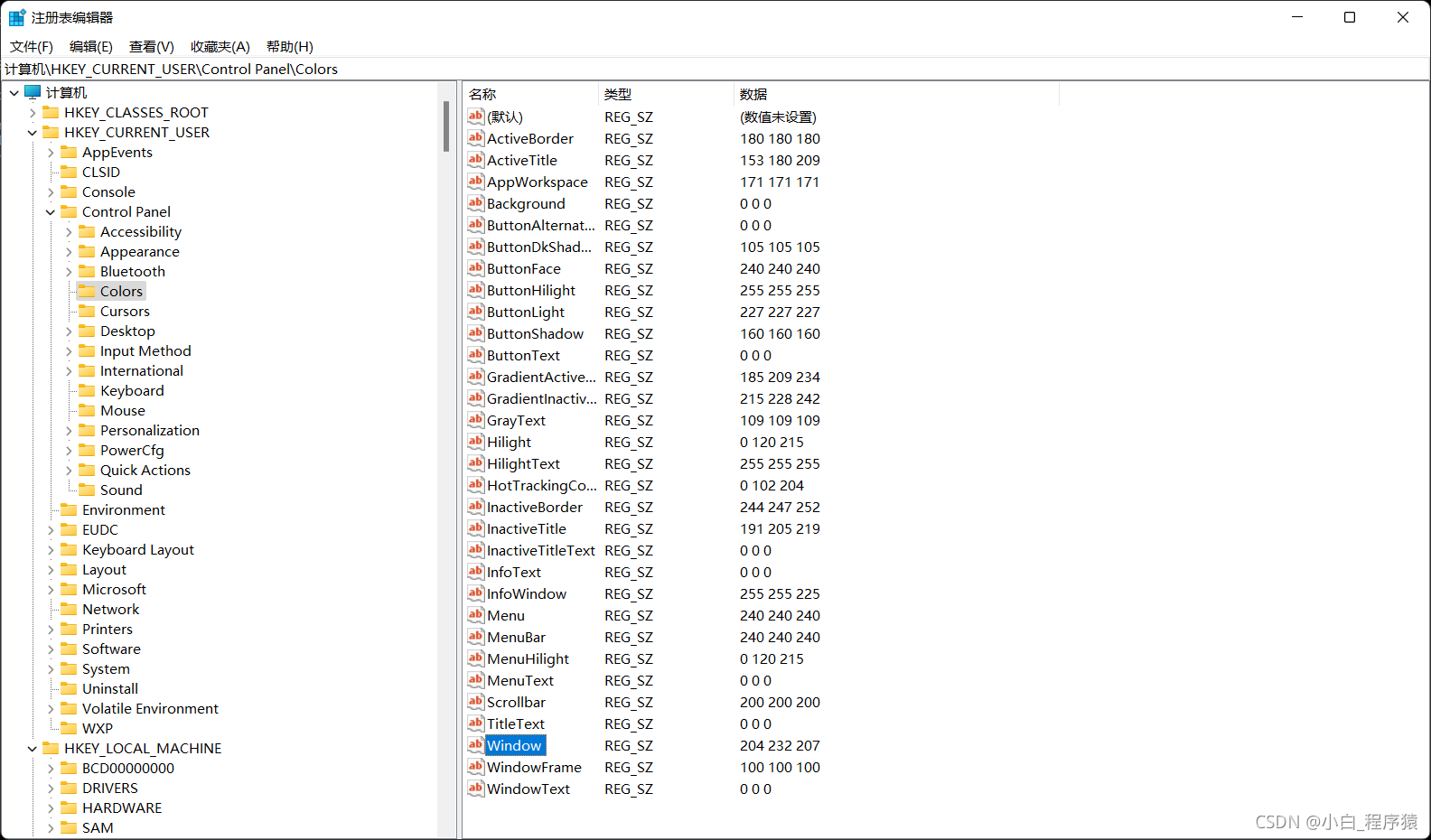Select the Desktop key in tree
This screenshot has height=840, width=1431.
coord(127,331)
